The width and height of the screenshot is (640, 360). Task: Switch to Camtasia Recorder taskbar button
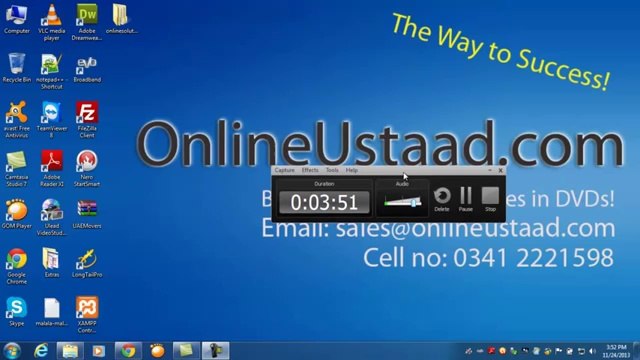pos(216,351)
